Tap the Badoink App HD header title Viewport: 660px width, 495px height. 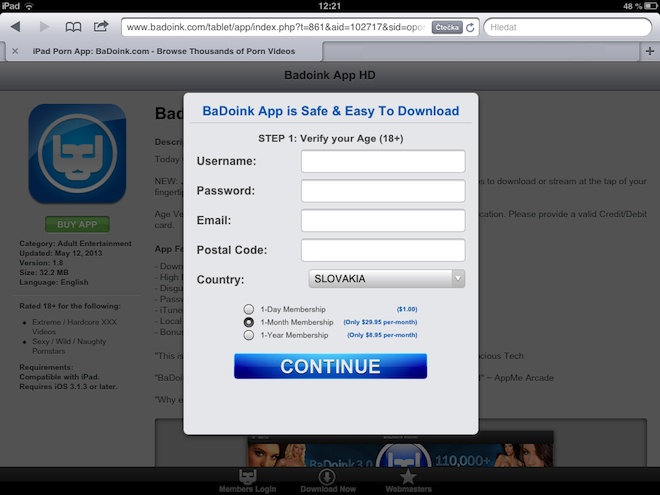click(330, 75)
